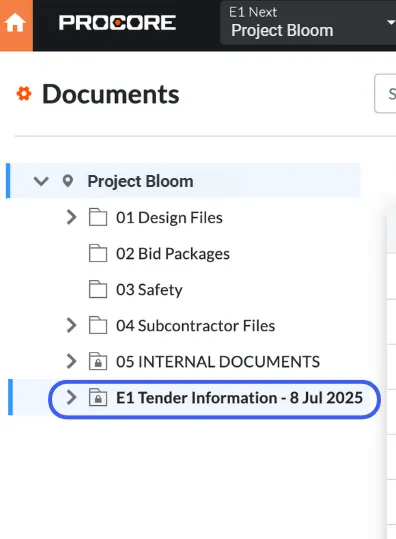Screen dimensions: 396x539
Task: Expand the 04 Subcontractor Files folder
Action: tap(71, 325)
